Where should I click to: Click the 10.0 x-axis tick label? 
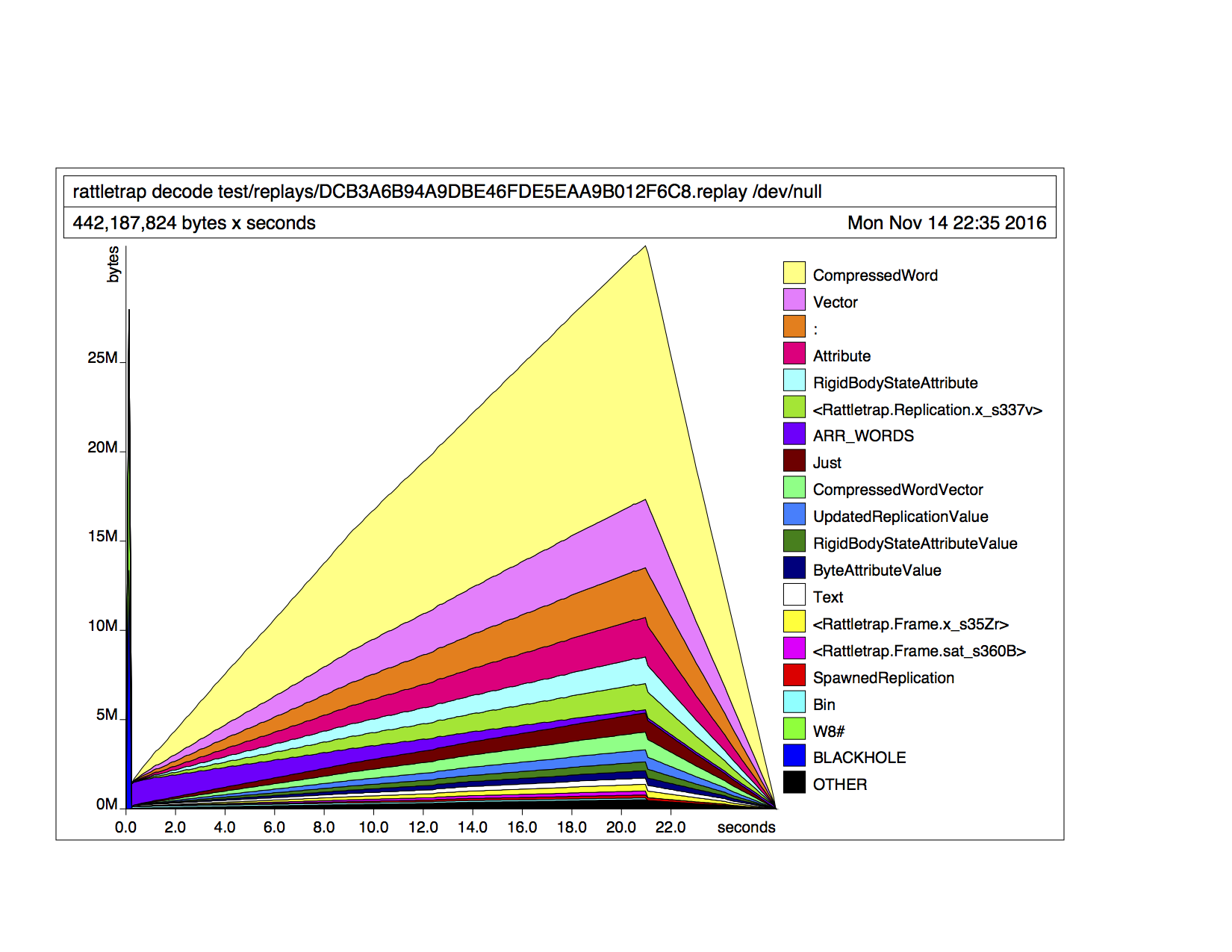point(373,827)
